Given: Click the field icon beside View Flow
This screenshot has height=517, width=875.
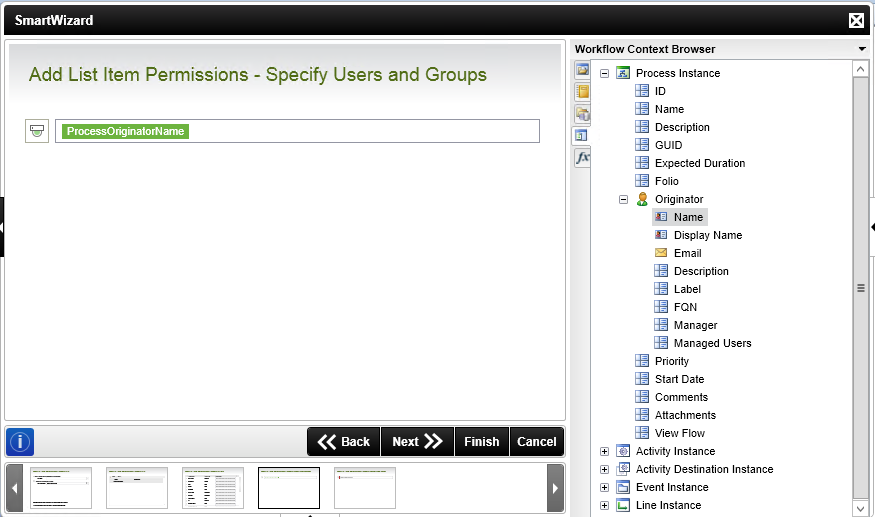Looking at the screenshot, I should 642,433.
